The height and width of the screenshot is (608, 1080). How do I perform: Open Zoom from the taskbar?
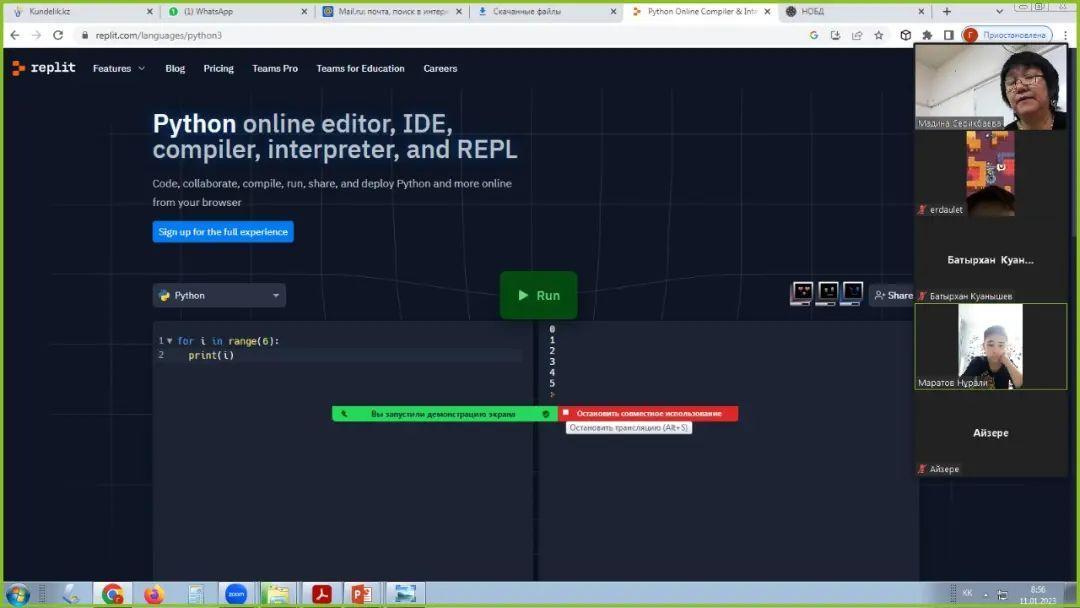pyautogui.click(x=236, y=594)
